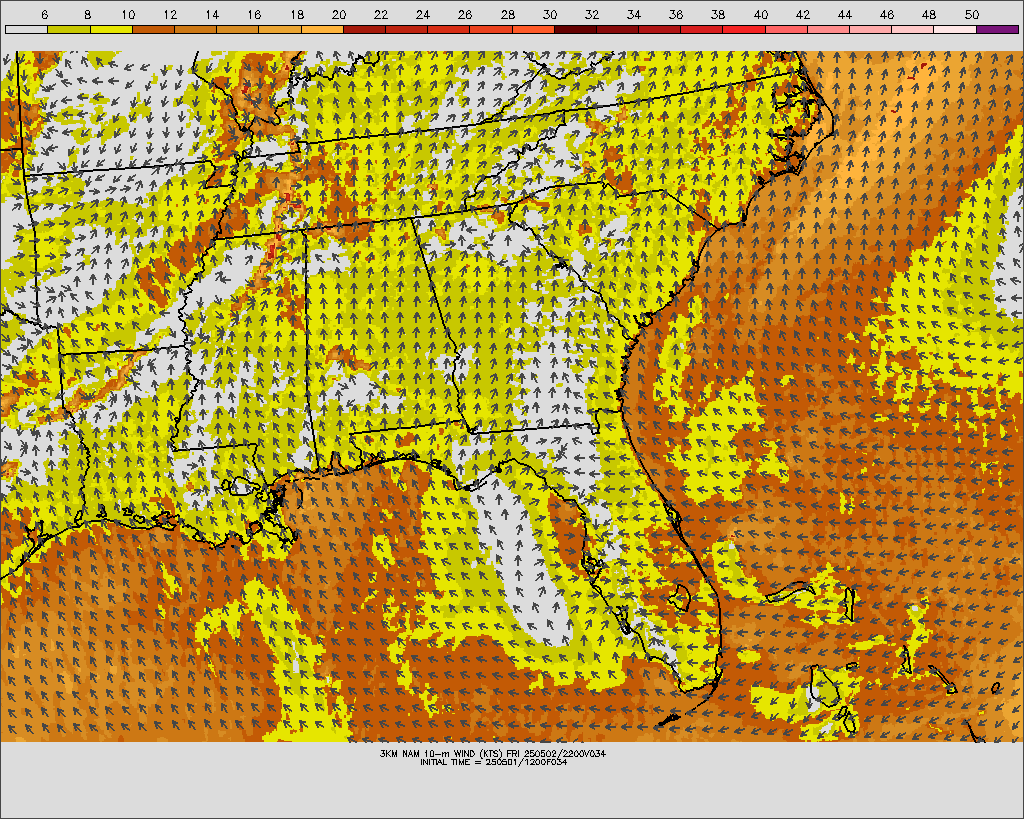
Task: Click the legend label "50"
Action: [971, 14]
